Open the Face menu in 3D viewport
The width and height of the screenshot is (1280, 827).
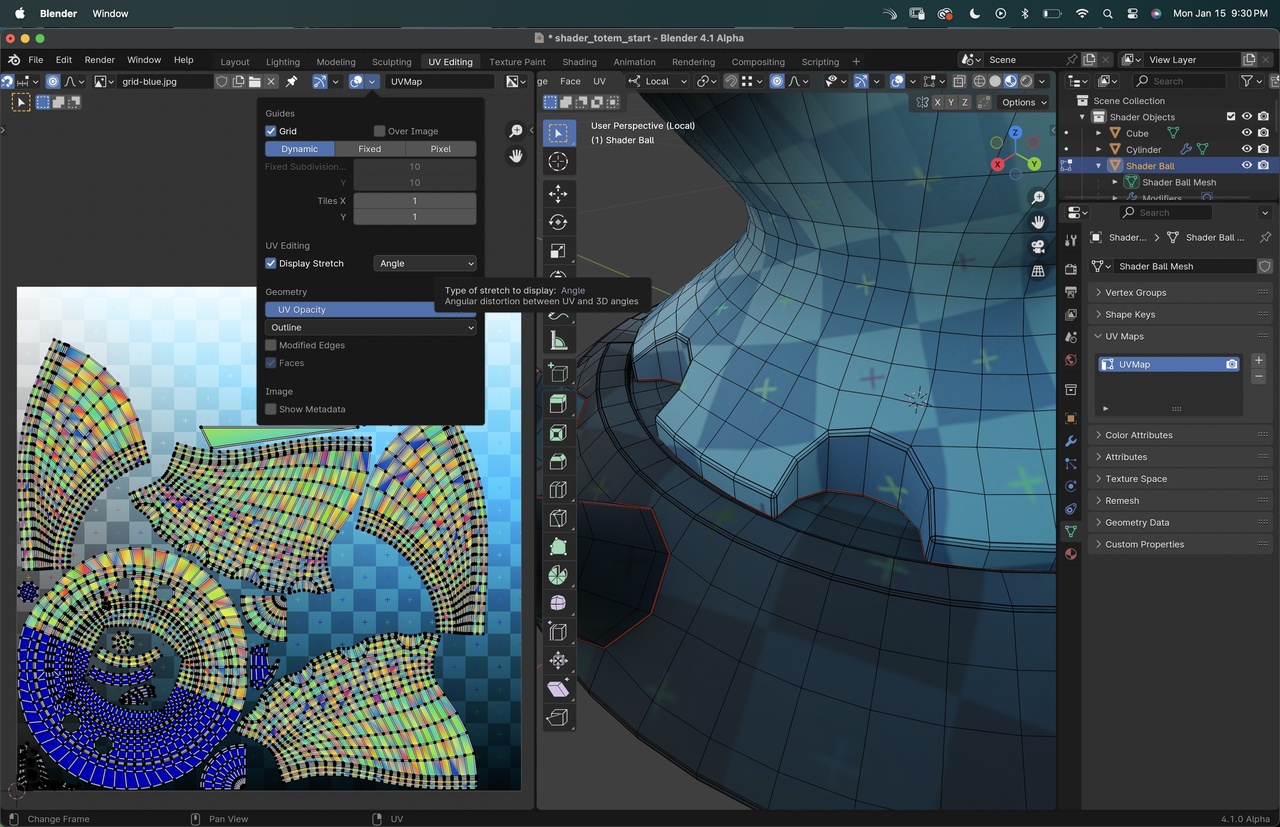(x=570, y=81)
